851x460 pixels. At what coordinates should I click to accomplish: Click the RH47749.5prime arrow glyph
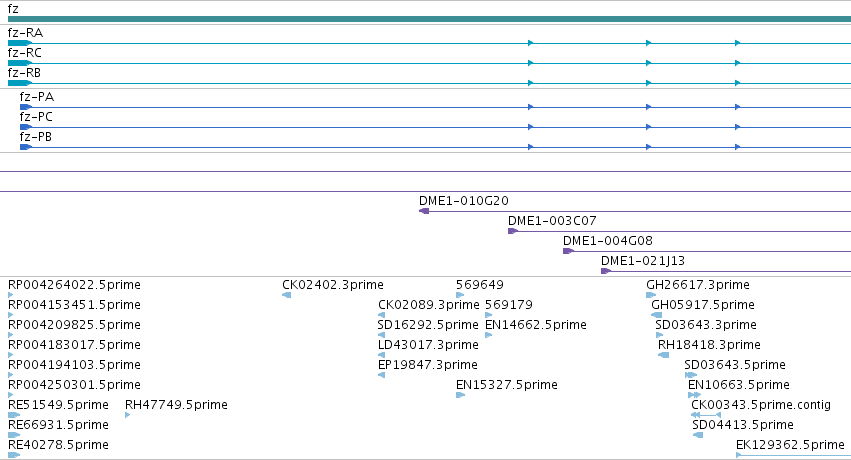click(128, 415)
